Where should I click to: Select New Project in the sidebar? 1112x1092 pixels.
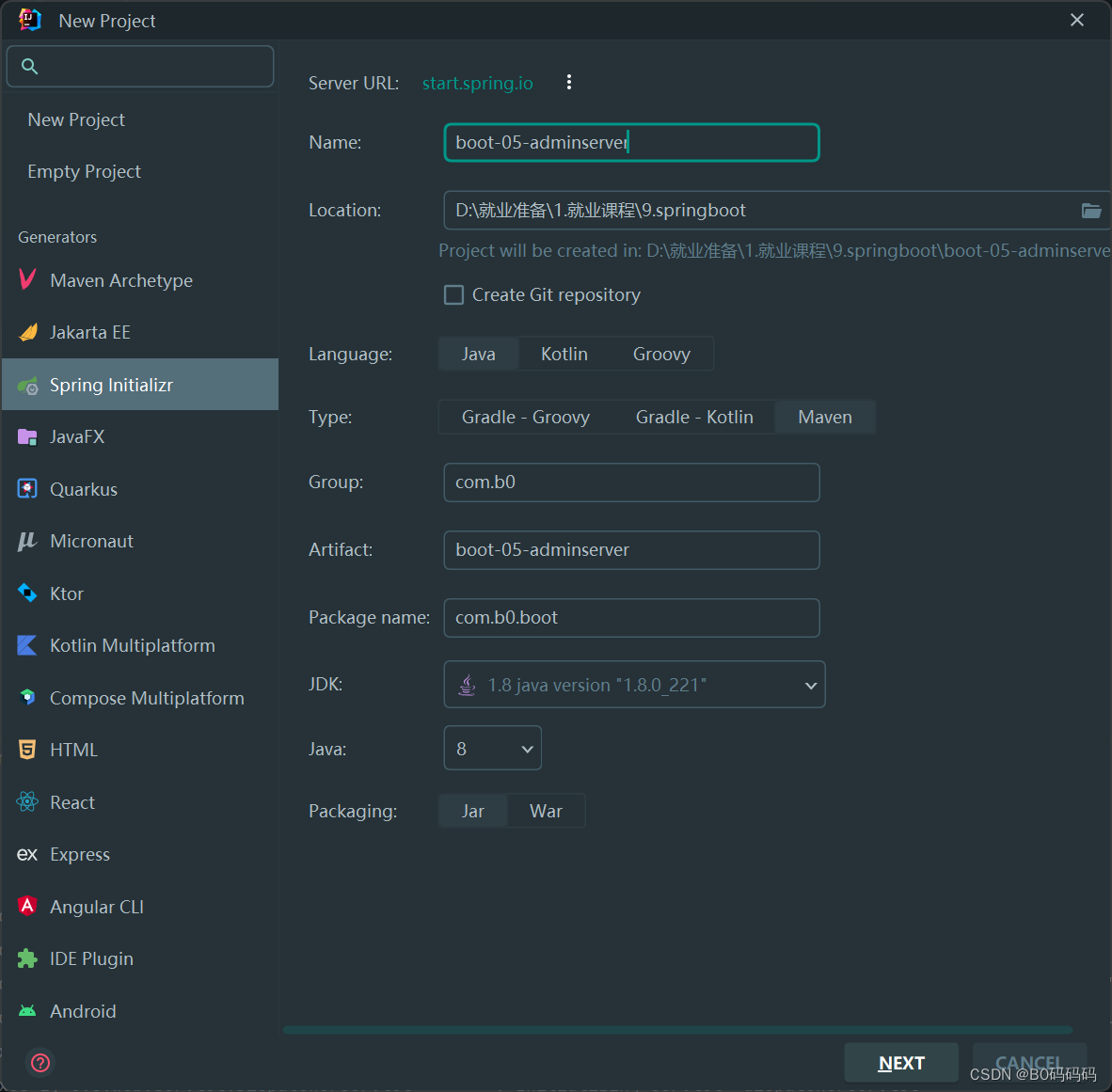coord(76,119)
